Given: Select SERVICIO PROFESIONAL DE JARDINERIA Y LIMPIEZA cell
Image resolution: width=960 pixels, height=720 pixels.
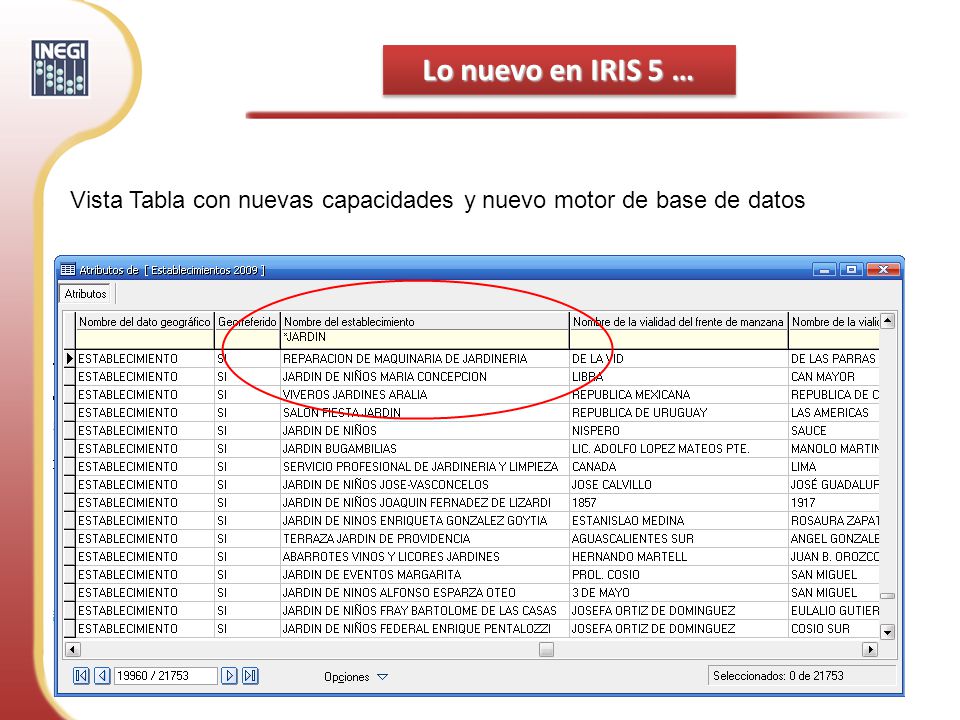Looking at the screenshot, I should coord(424,467).
